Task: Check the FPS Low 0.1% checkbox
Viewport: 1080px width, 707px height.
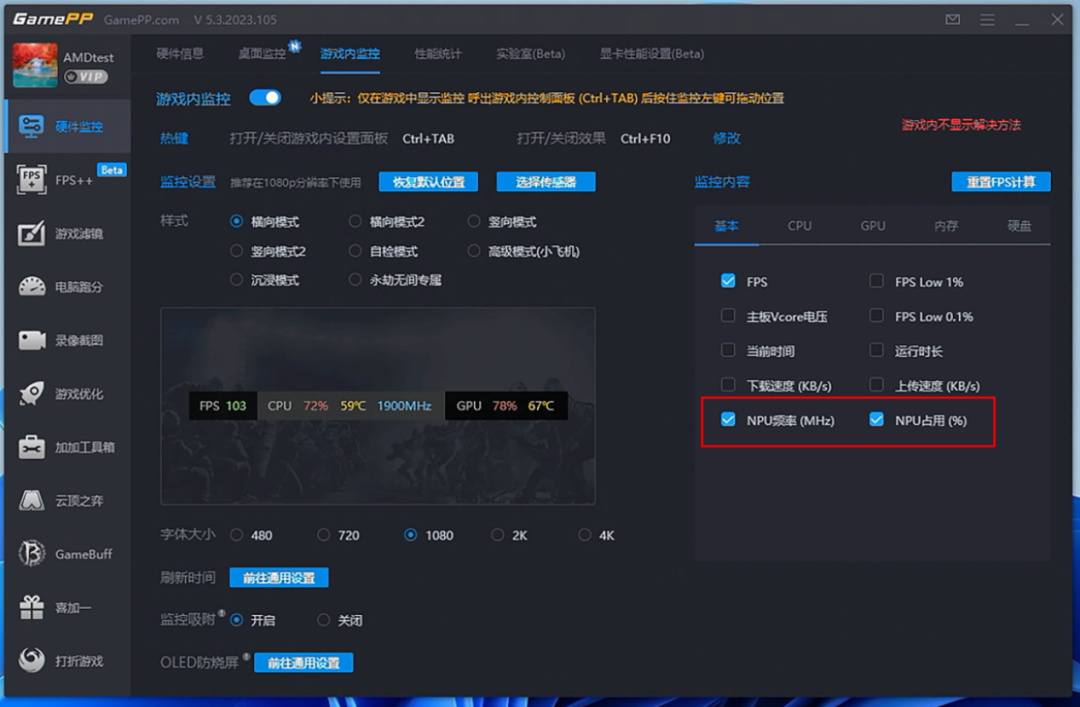Action: tap(876, 316)
